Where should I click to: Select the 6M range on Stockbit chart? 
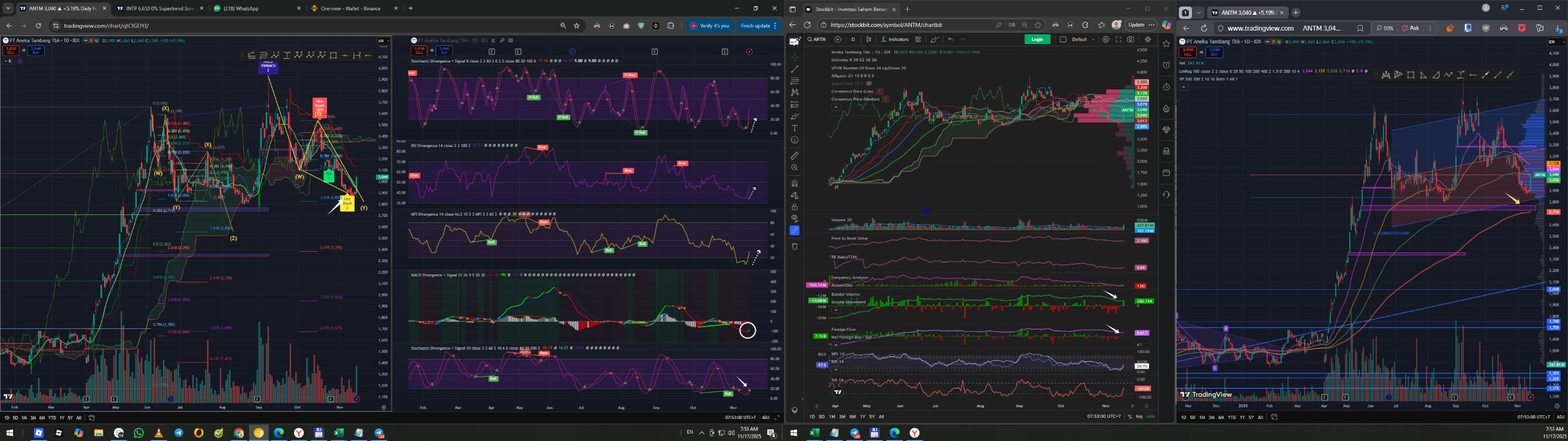click(852, 417)
